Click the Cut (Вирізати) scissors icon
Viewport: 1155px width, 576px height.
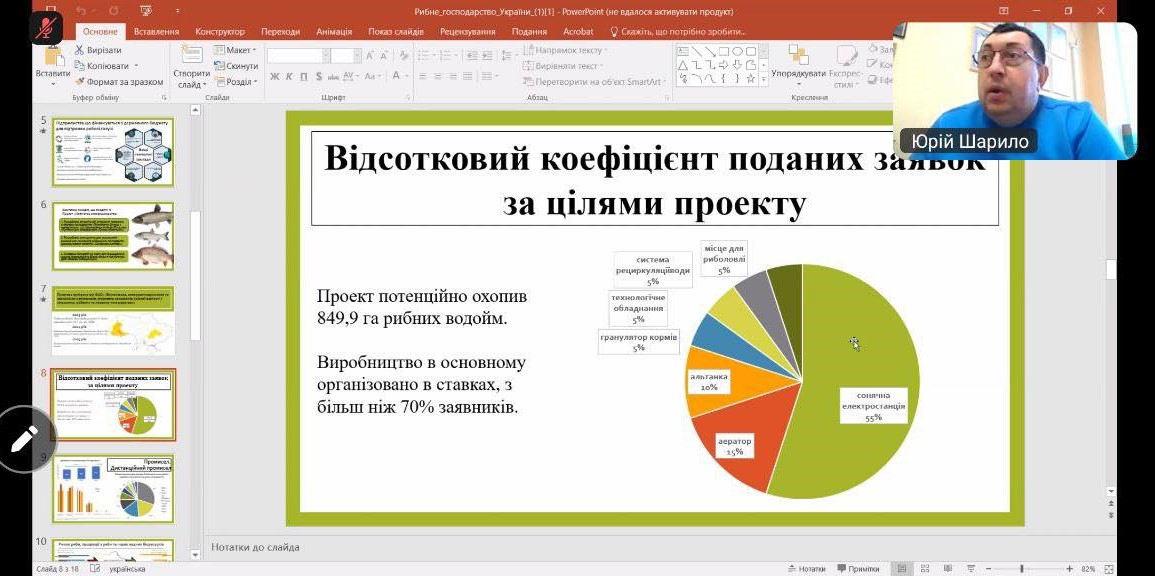click(80, 50)
